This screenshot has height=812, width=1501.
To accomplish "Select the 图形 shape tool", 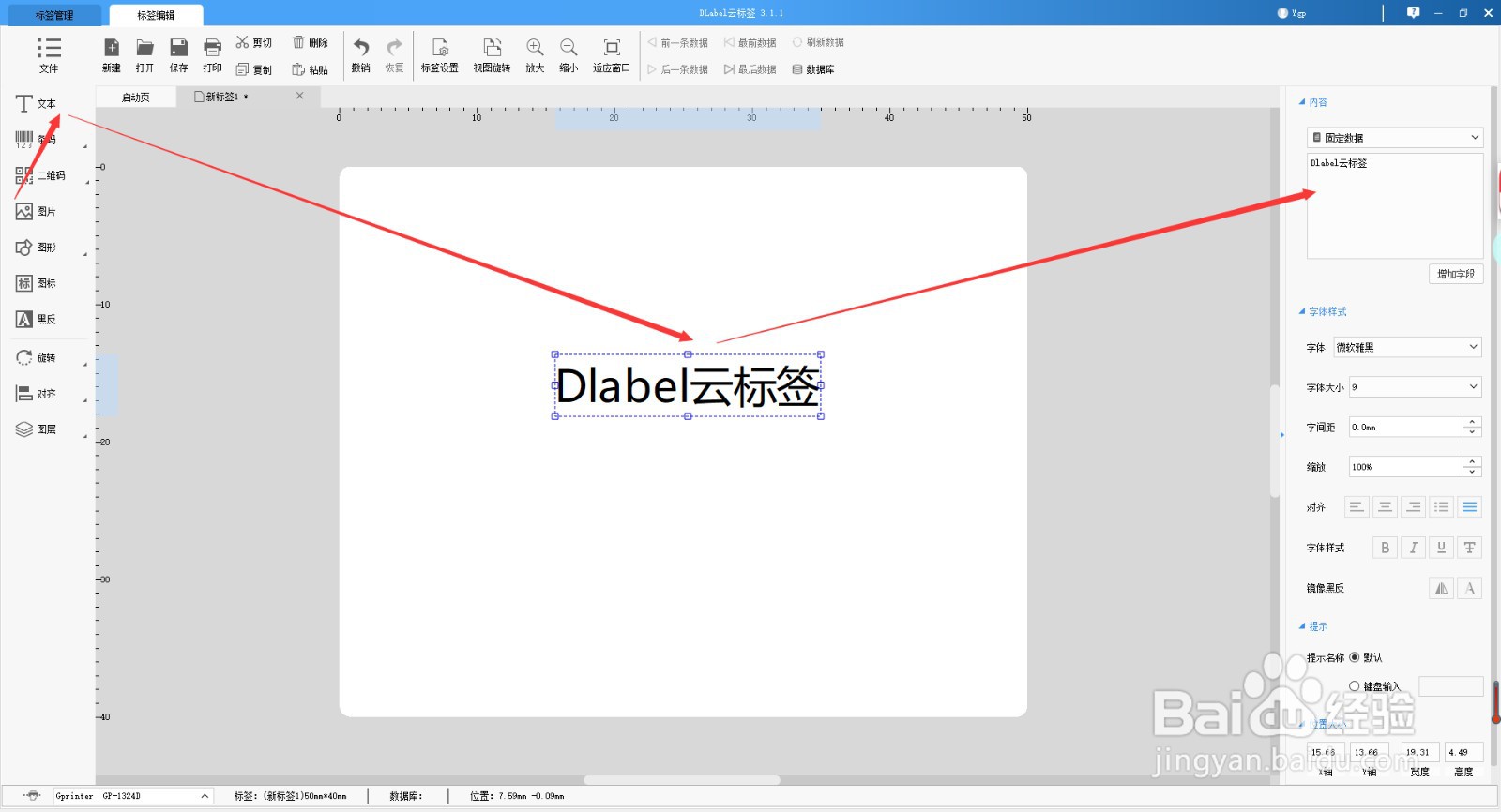I will click(x=37, y=248).
